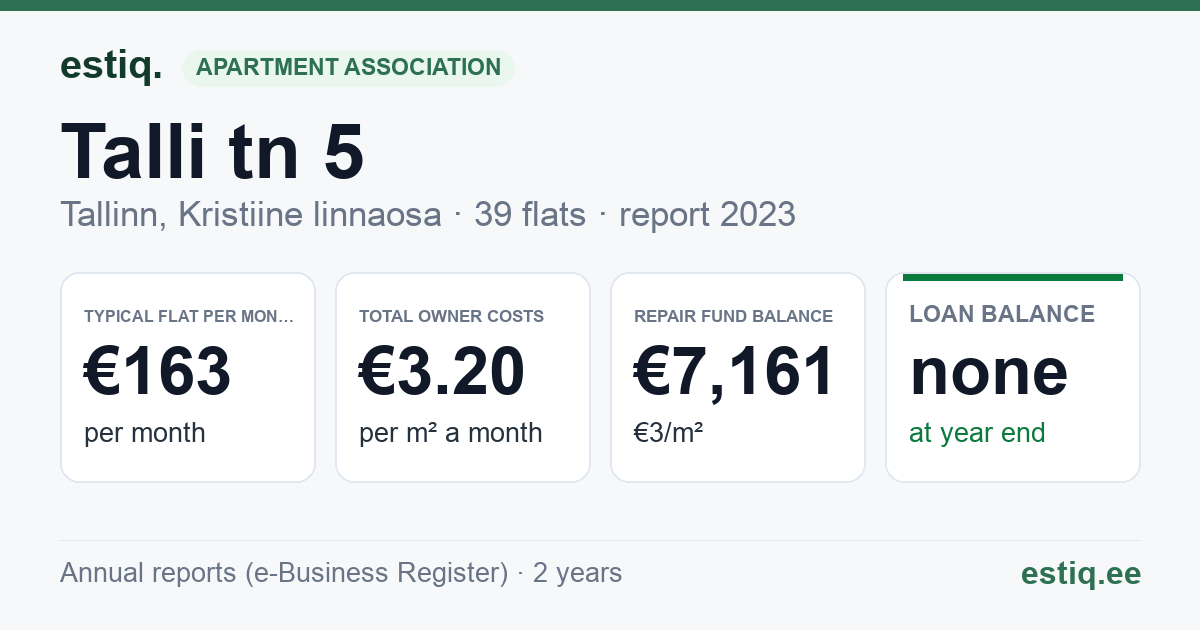Select the APARTMENT ASSOCIATION badge
This screenshot has width=1200, height=630.
tap(348, 68)
